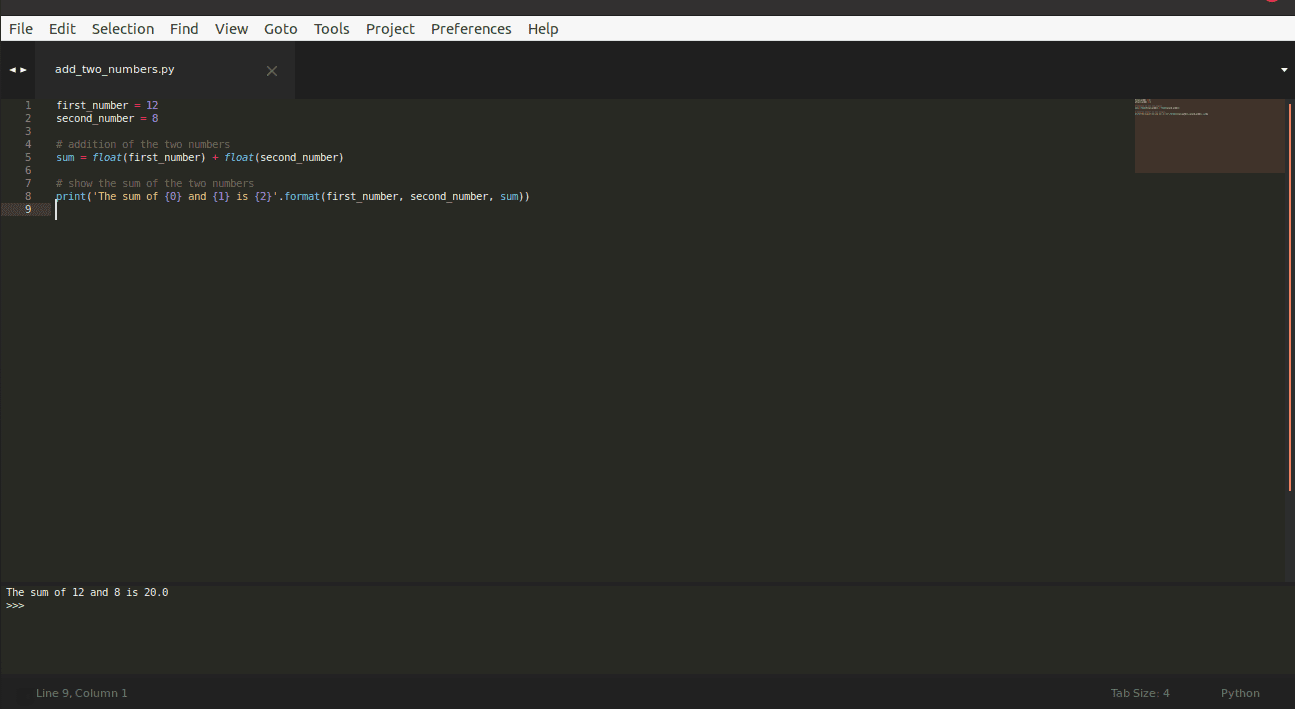Open the File menu
Viewport: 1295px width, 709px height.
pyautogui.click(x=20, y=28)
